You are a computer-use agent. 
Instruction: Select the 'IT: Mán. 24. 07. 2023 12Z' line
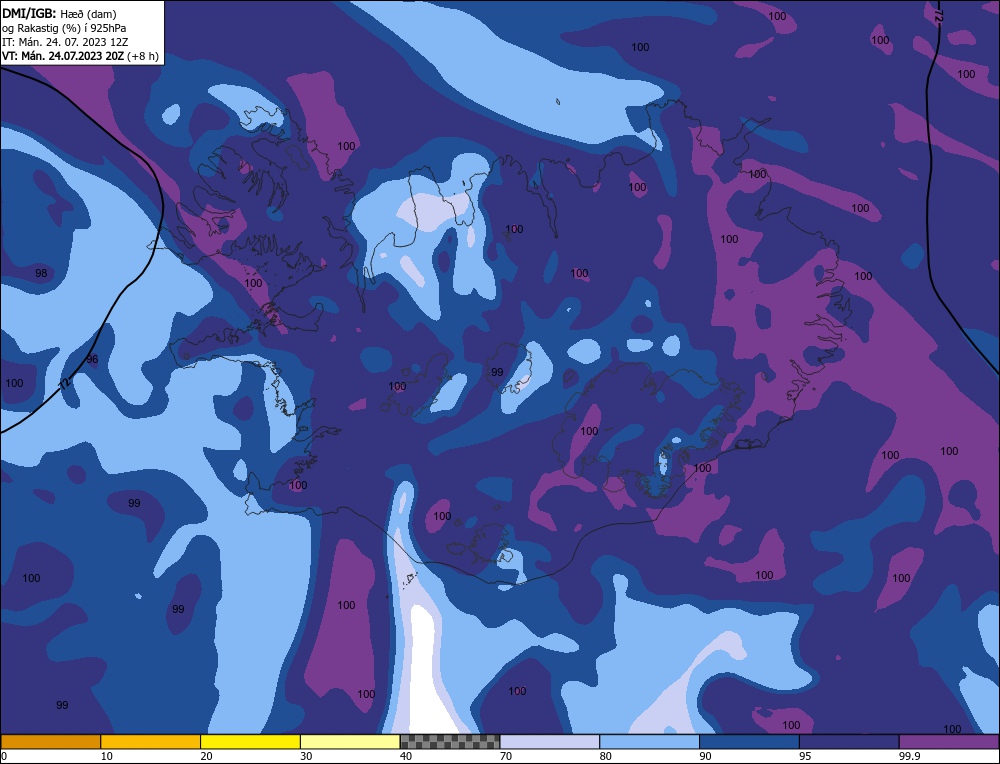[65, 42]
